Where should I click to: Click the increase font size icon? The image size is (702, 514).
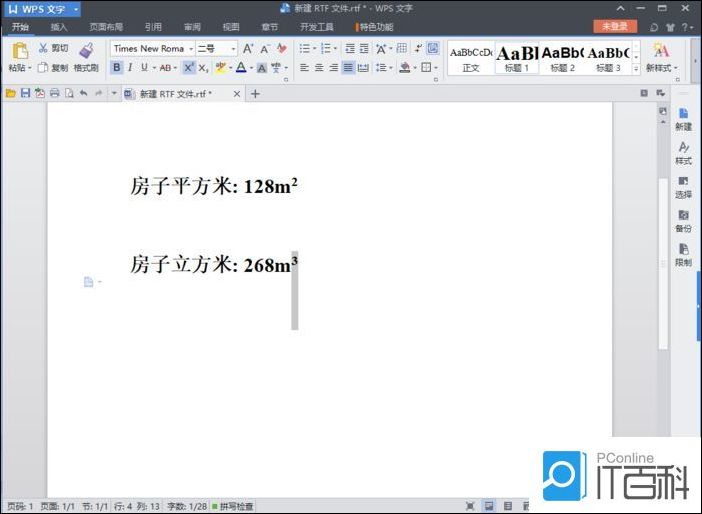click(248, 48)
